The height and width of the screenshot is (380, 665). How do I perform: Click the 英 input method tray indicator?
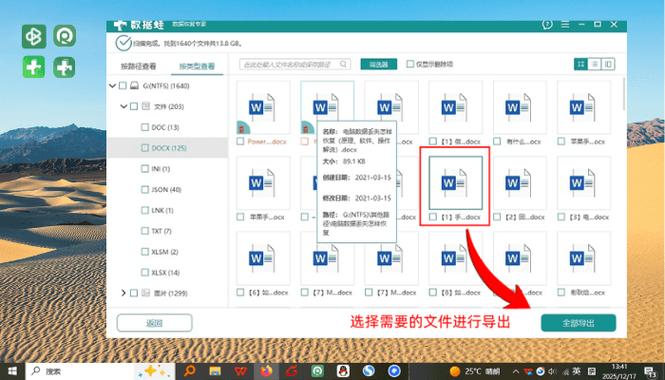pos(577,372)
